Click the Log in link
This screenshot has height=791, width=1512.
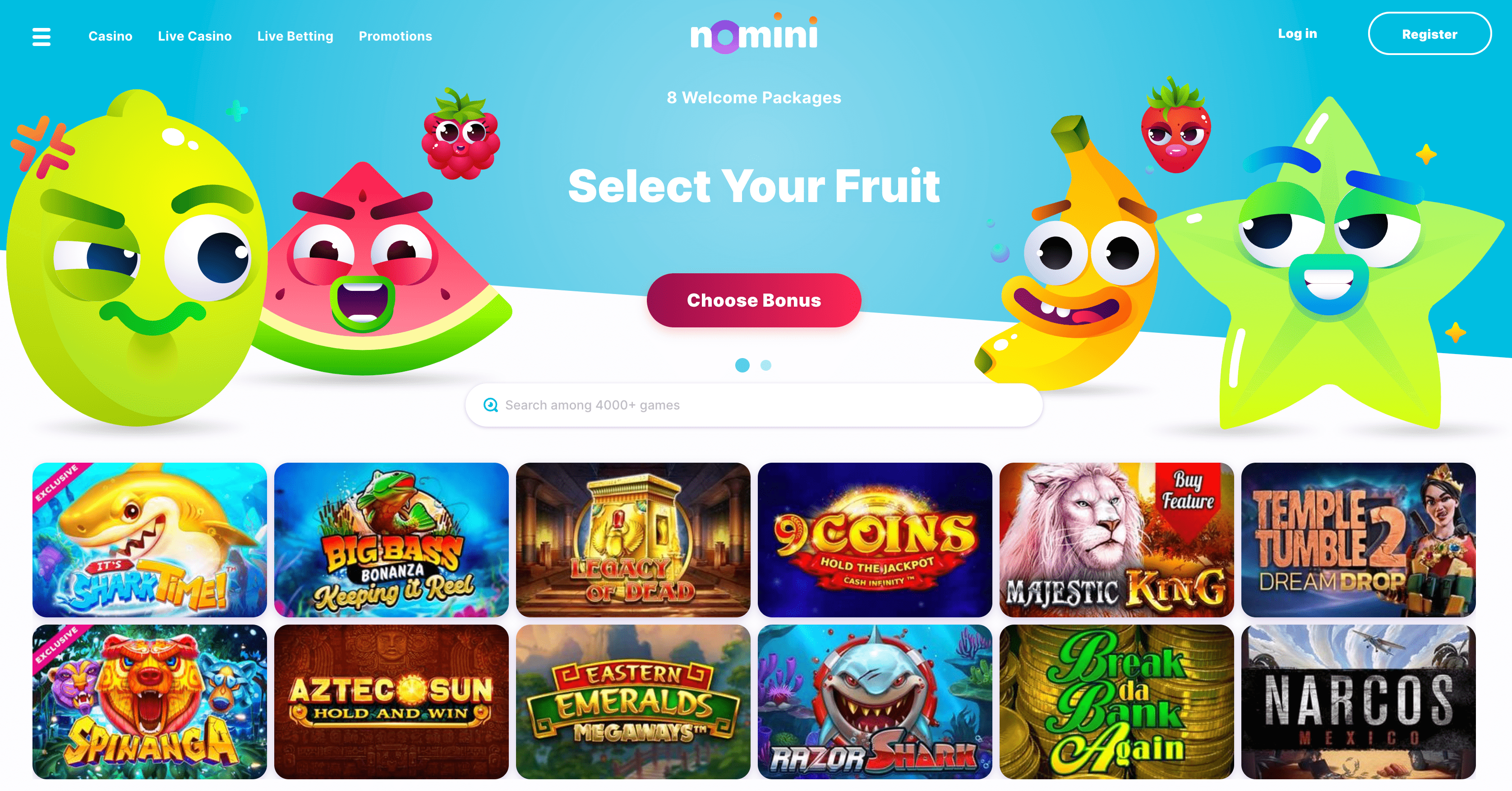click(x=1298, y=34)
